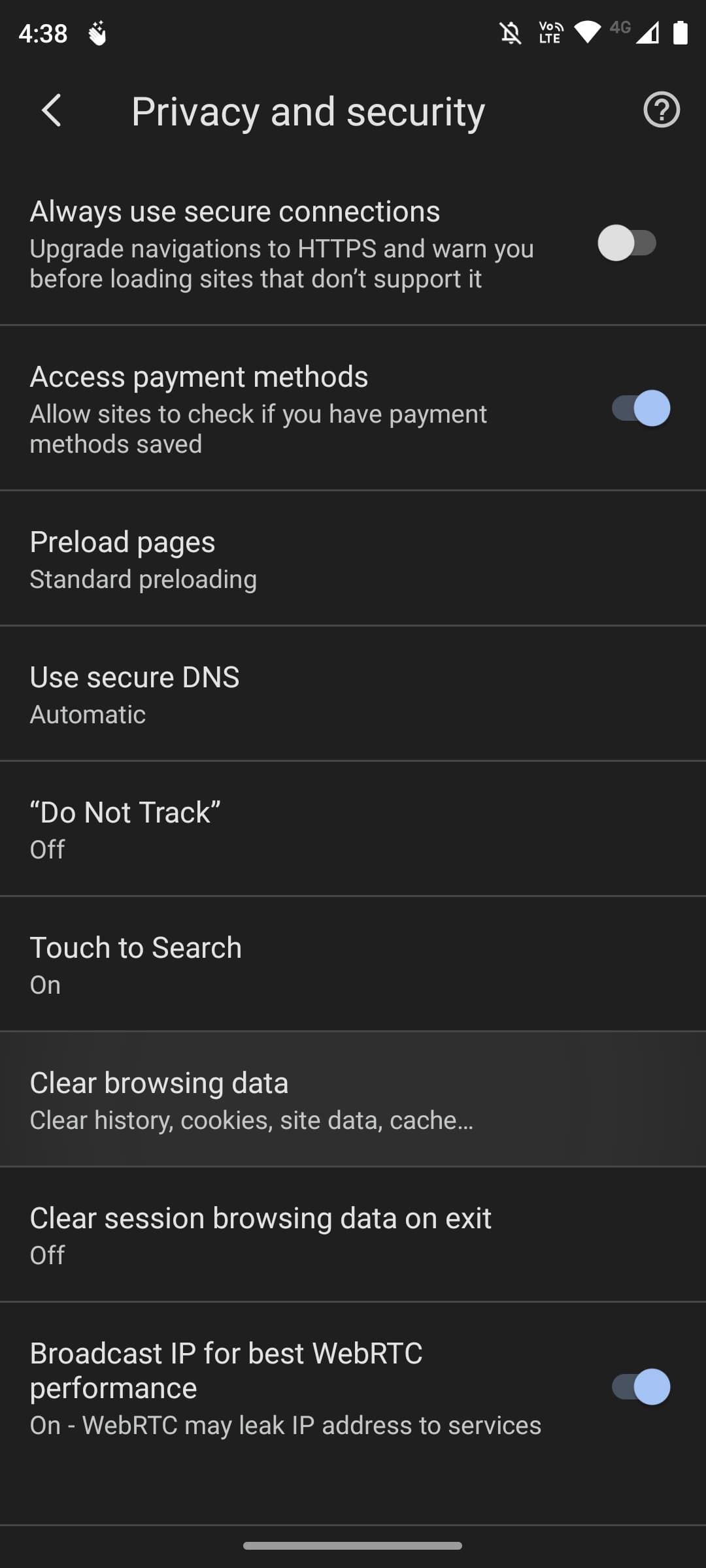Tap the battery status icon
706x1568 pixels.
click(x=681, y=33)
